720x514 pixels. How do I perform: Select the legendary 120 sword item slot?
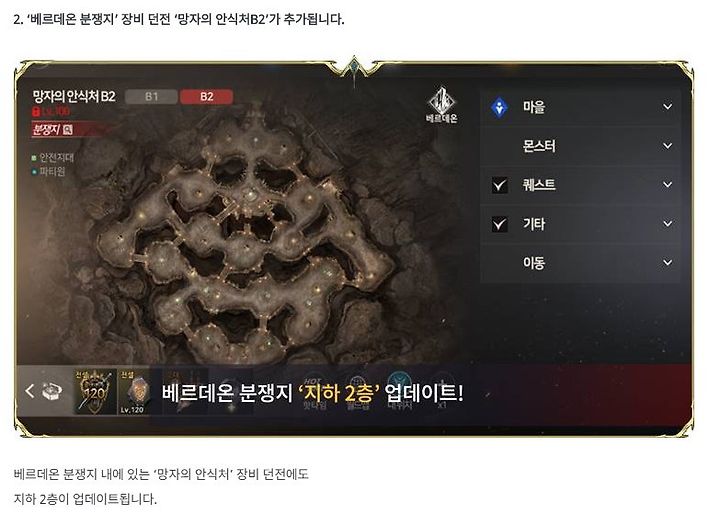(x=95, y=391)
